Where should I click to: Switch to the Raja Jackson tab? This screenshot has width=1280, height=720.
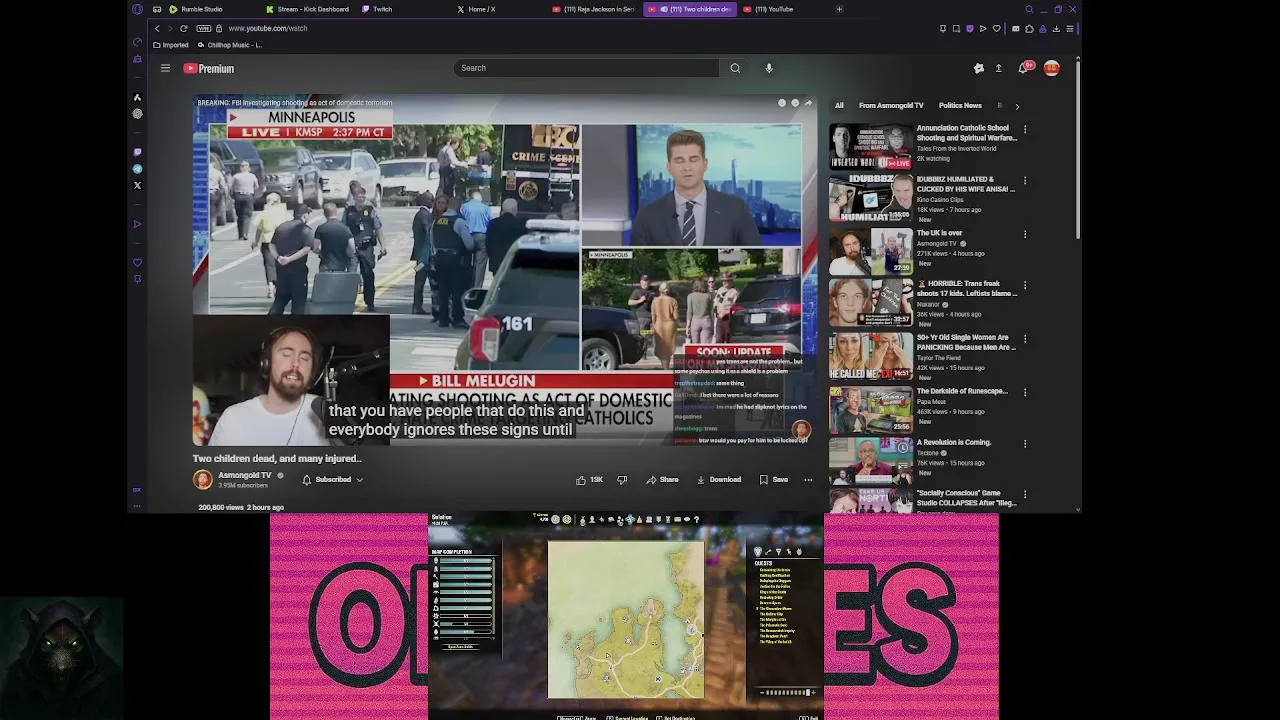click(x=593, y=9)
